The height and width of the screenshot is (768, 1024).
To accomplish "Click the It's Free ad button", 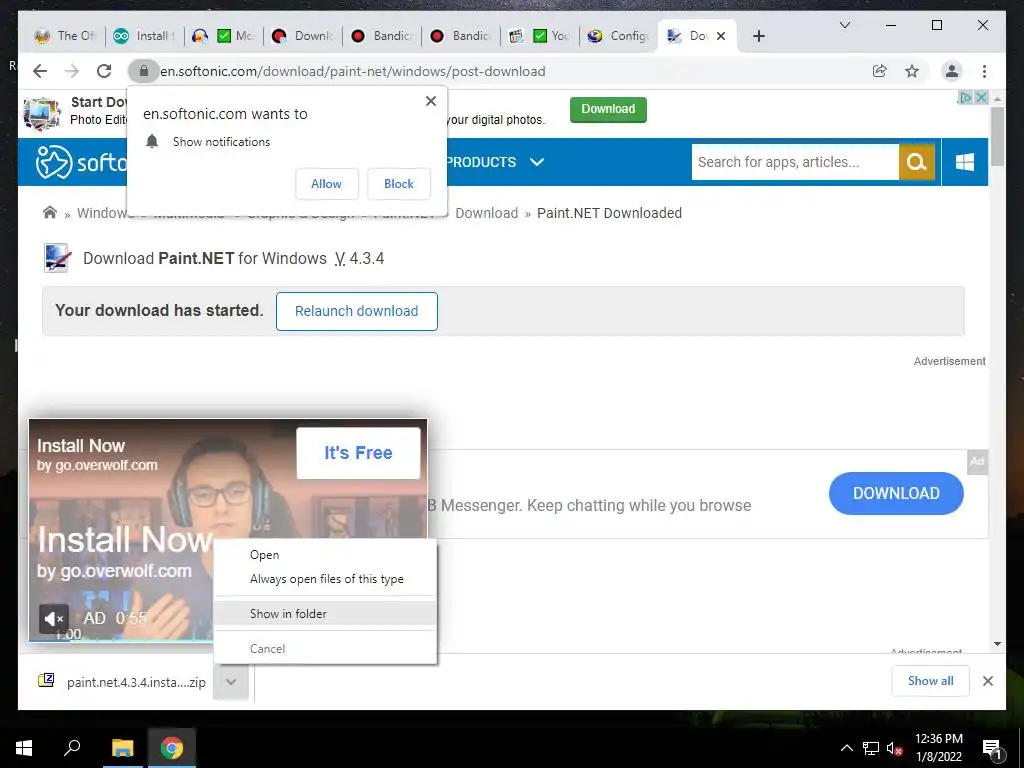I will click(x=358, y=453).
